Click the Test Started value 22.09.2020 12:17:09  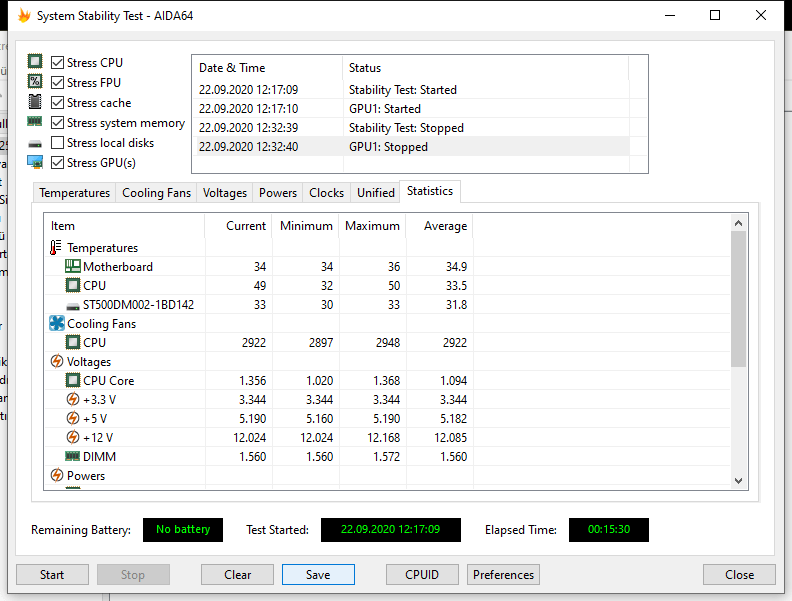(x=390, y=530)
